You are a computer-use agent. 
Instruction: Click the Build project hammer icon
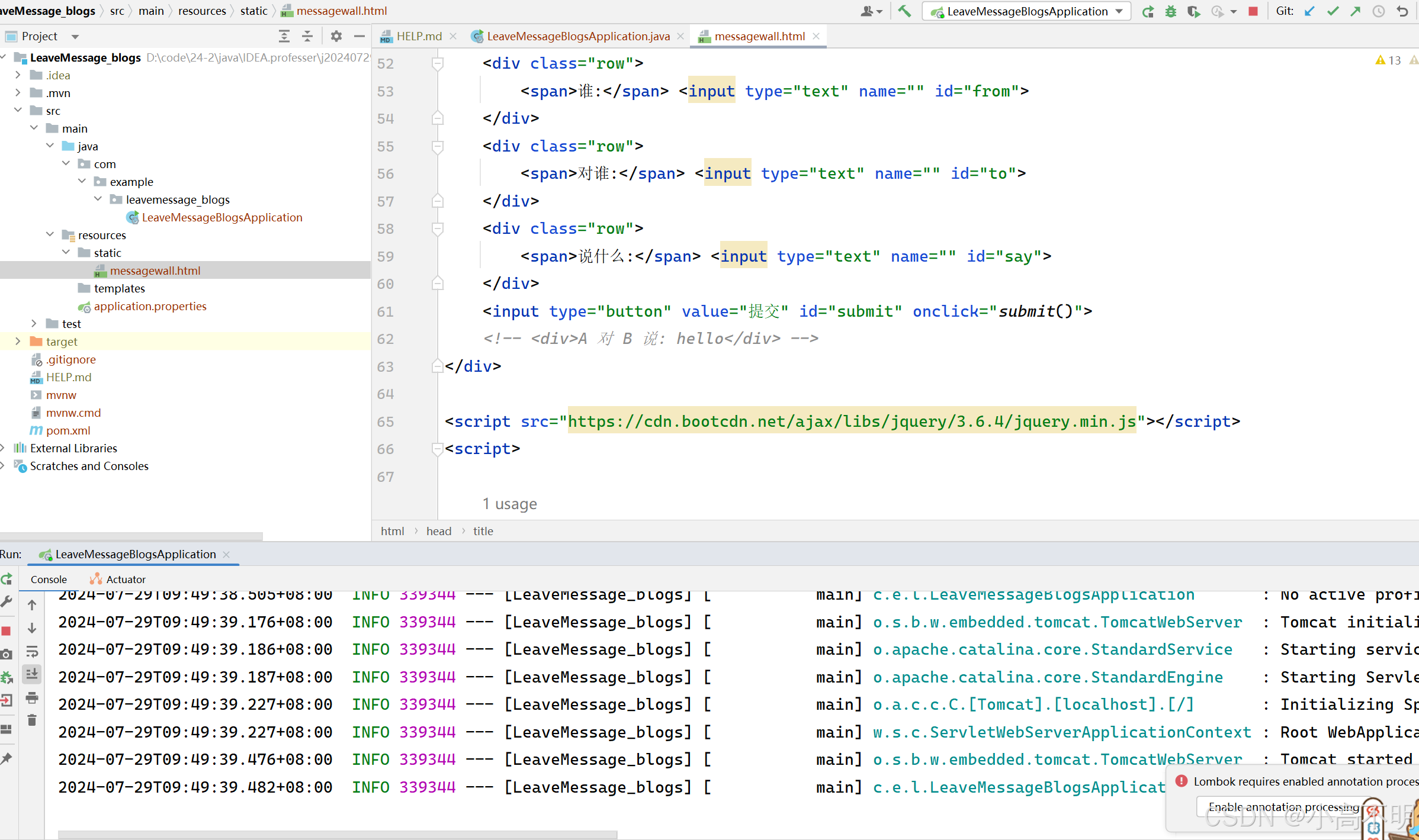[x=904, y=11]
